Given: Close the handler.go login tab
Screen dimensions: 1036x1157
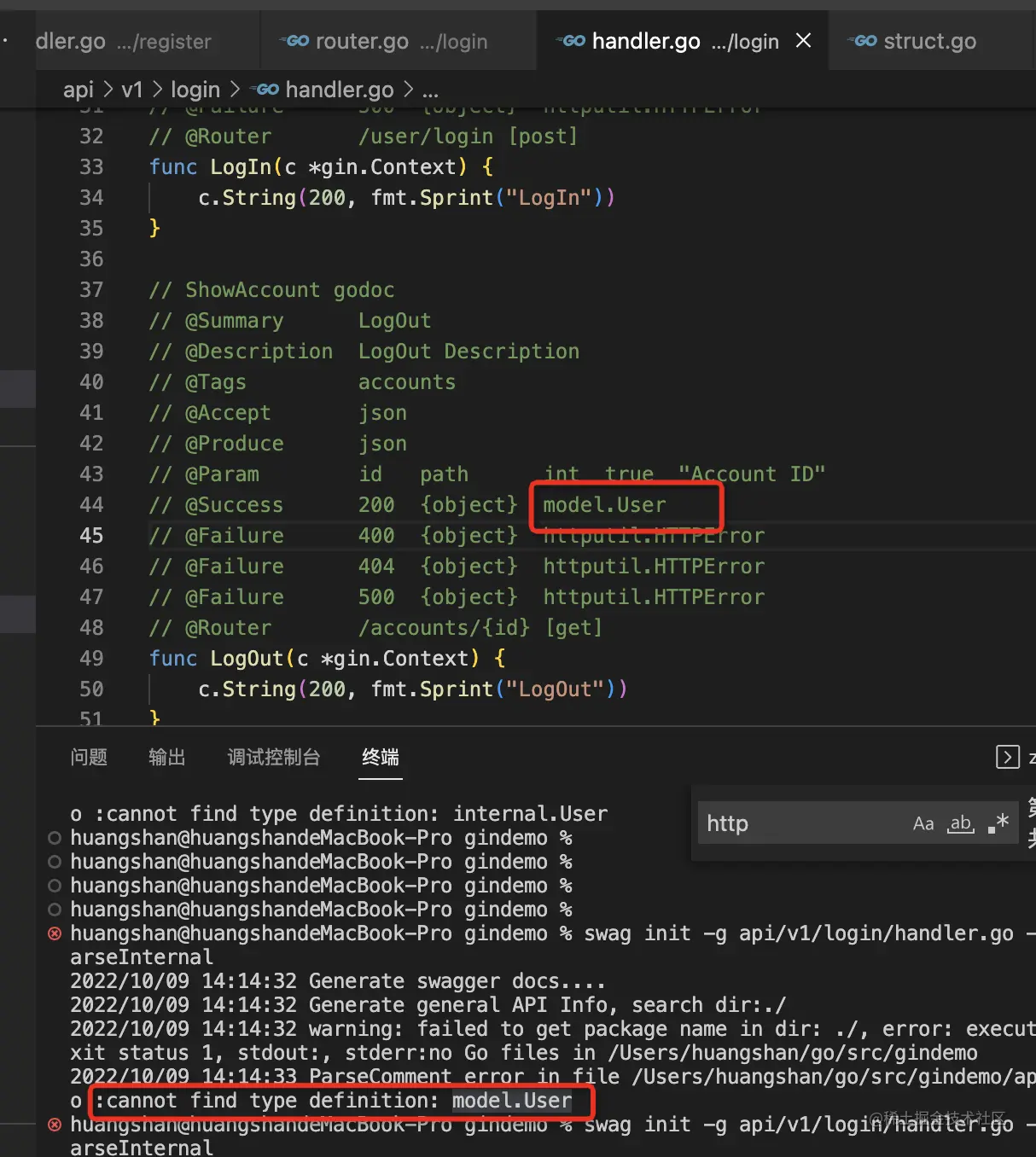Looking at the screenshot, I should pos(803,40).
